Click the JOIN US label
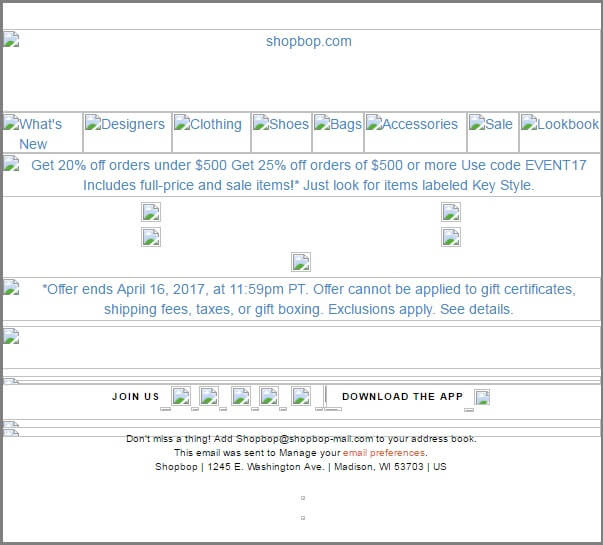This screenshot has width=603, height=545. tap(136, 397)
